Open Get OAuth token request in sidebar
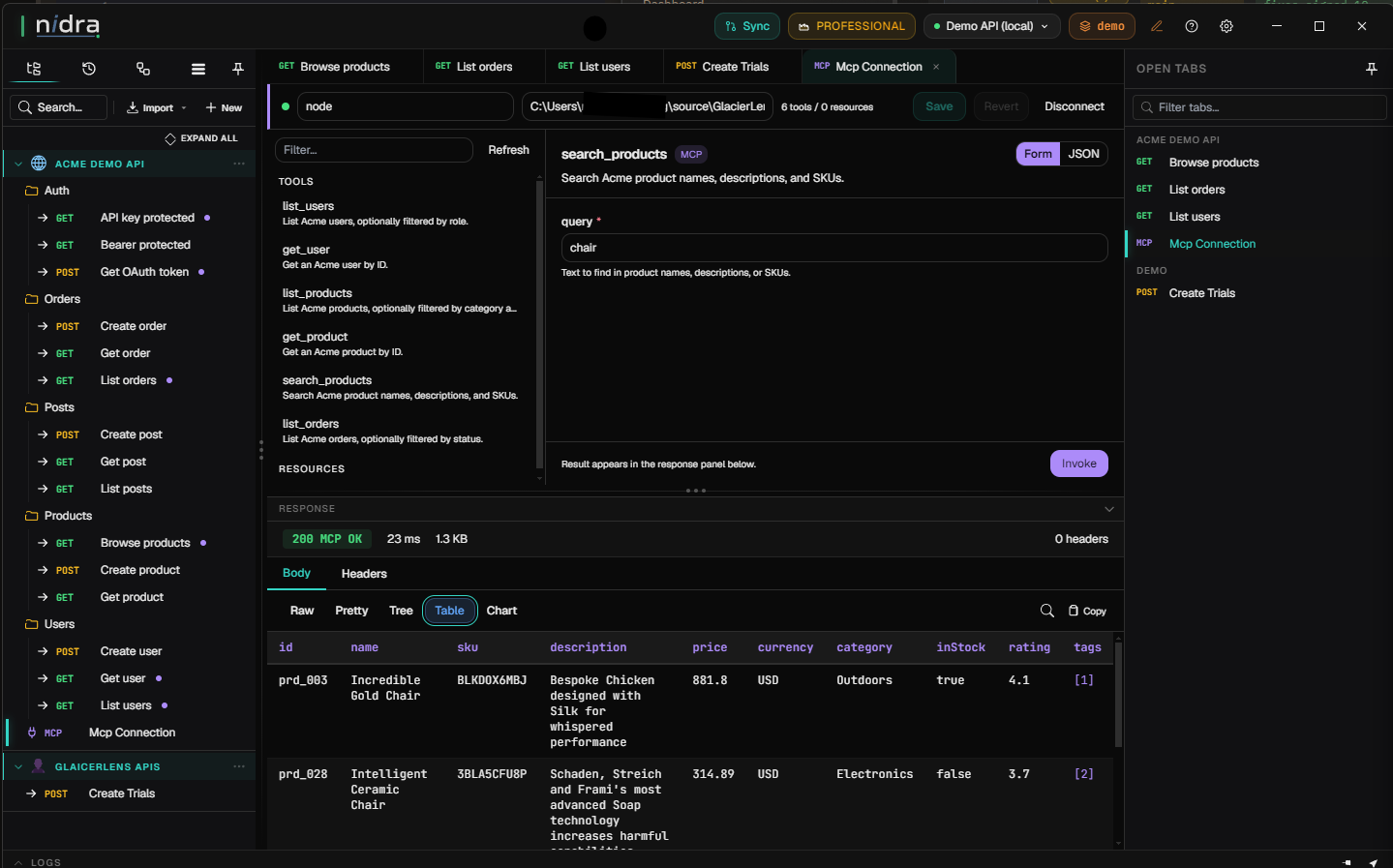The width and height of the screenshot is (1393, 868). 144,272
